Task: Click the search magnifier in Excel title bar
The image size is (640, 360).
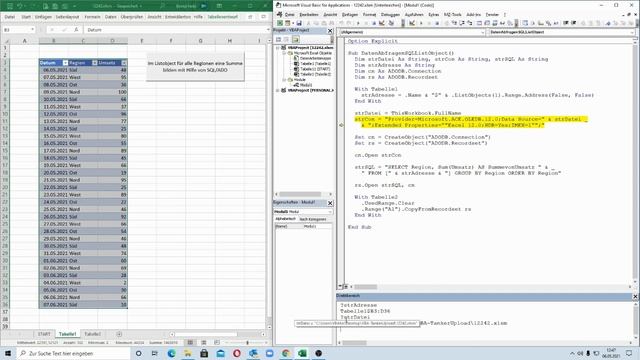Action: (x=162, y=6)
